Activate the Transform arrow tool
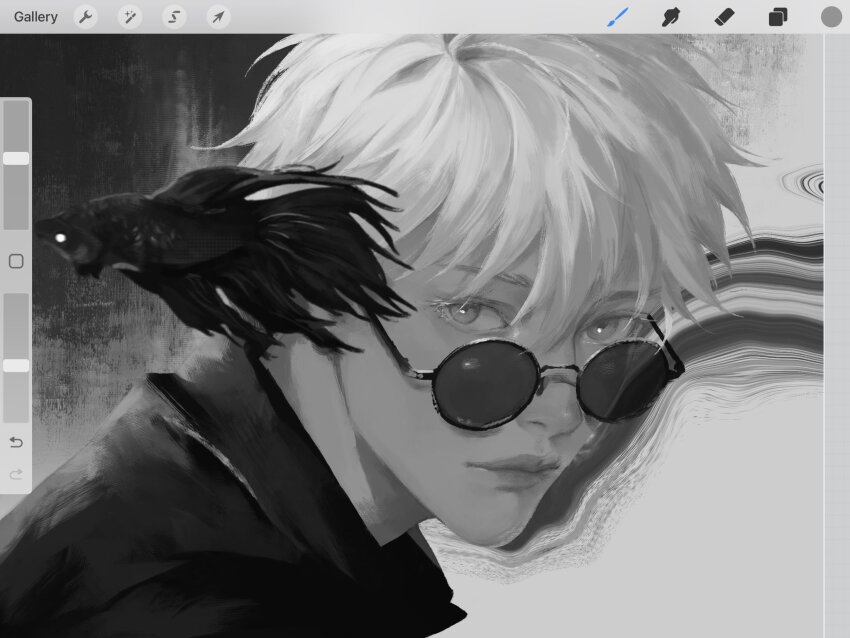The height and width of the screenshot is (638, 850). point(218,17)
